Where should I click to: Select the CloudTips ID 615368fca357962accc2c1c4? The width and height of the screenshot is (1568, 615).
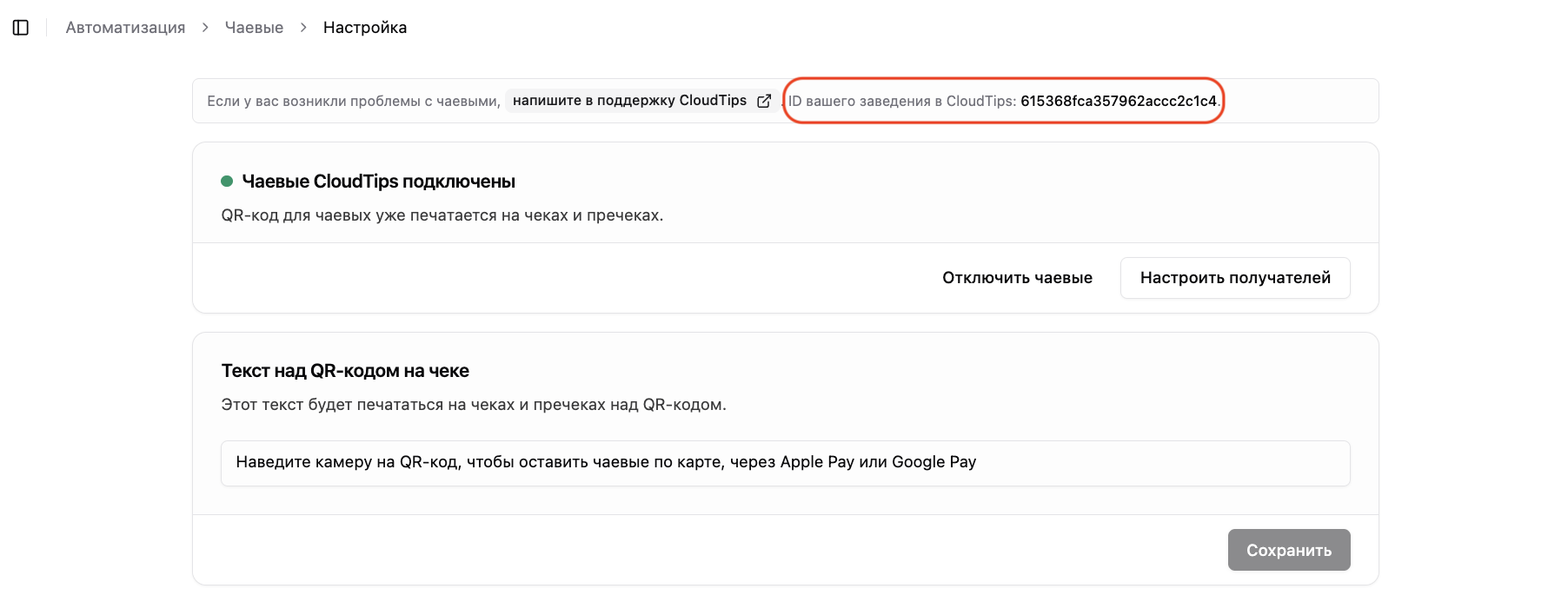1119,101
